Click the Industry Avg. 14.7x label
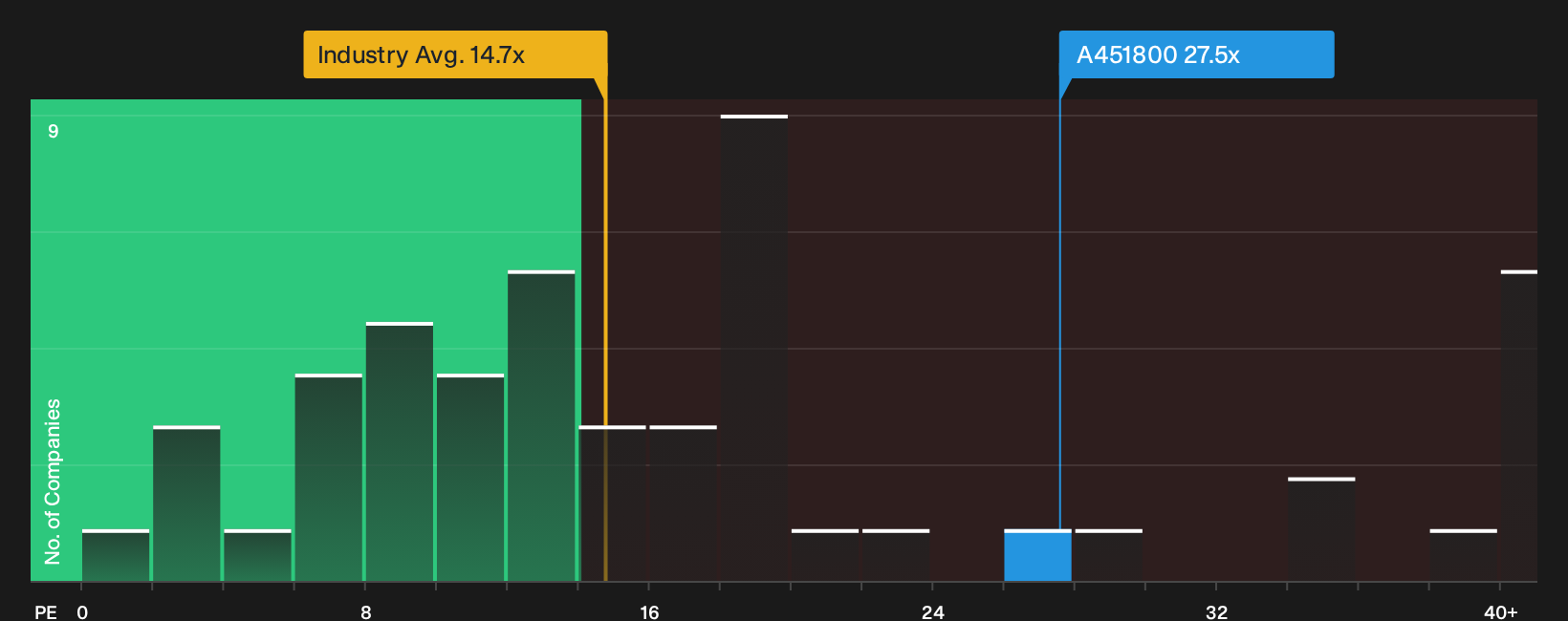The image size is (1568, 621). 455,54
